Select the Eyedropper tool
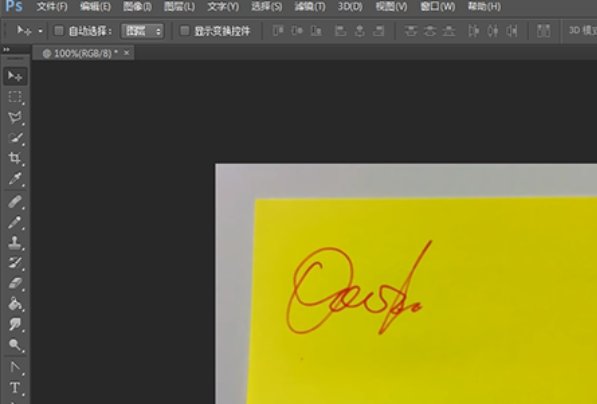597x404 pixels. pos(15,178)
